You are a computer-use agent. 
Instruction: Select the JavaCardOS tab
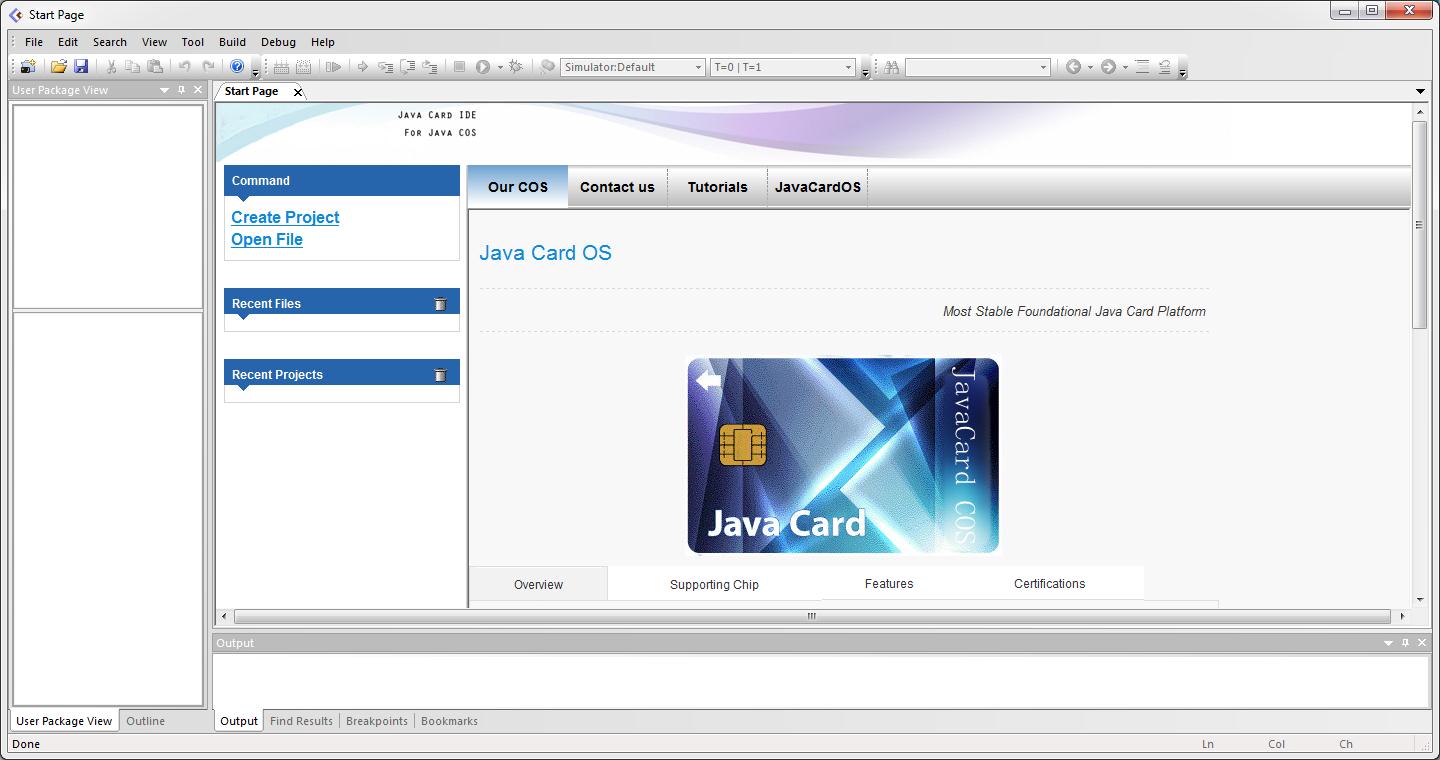point(818,187)
